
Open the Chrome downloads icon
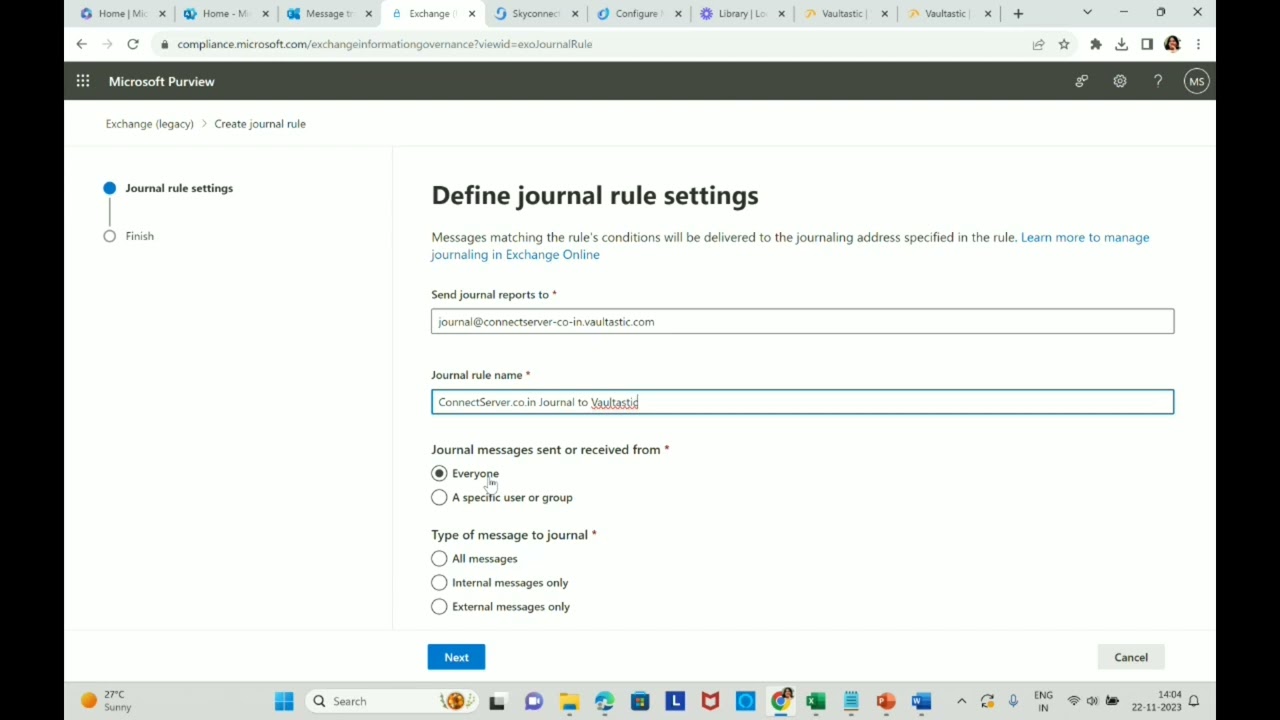tap(1121, 44)
